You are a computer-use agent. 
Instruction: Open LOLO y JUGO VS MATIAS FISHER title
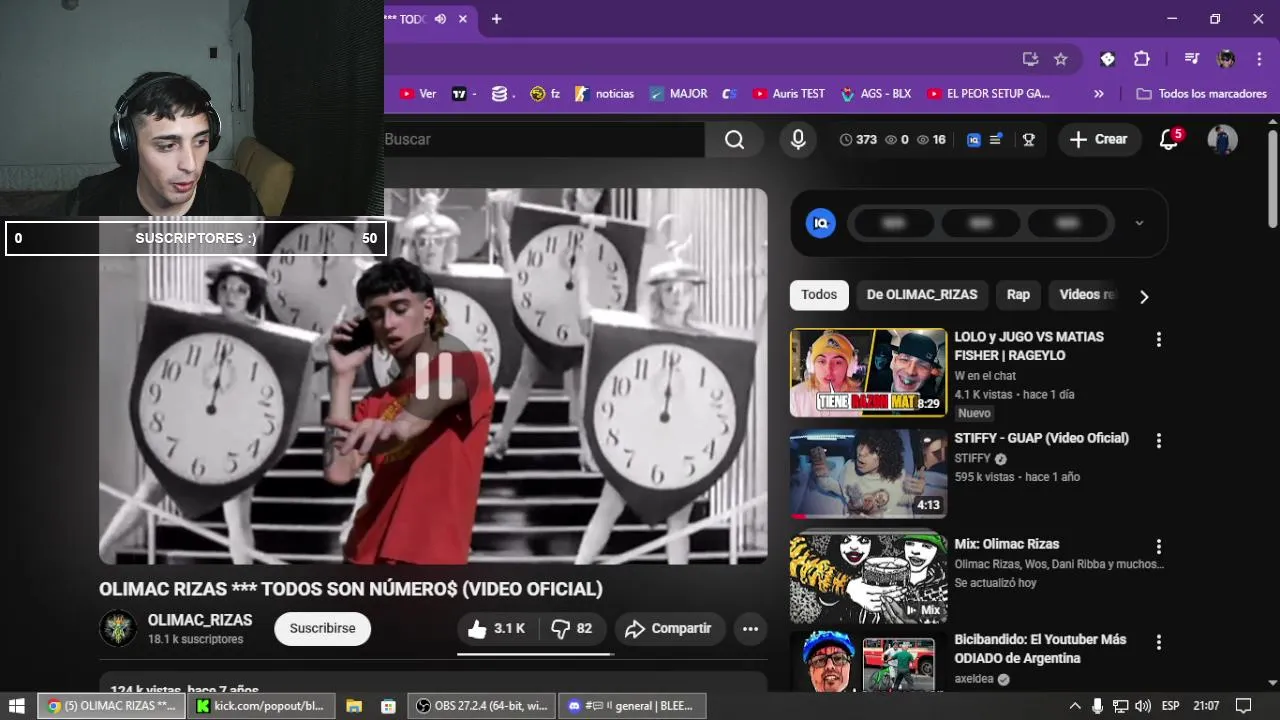point(1029,346)
